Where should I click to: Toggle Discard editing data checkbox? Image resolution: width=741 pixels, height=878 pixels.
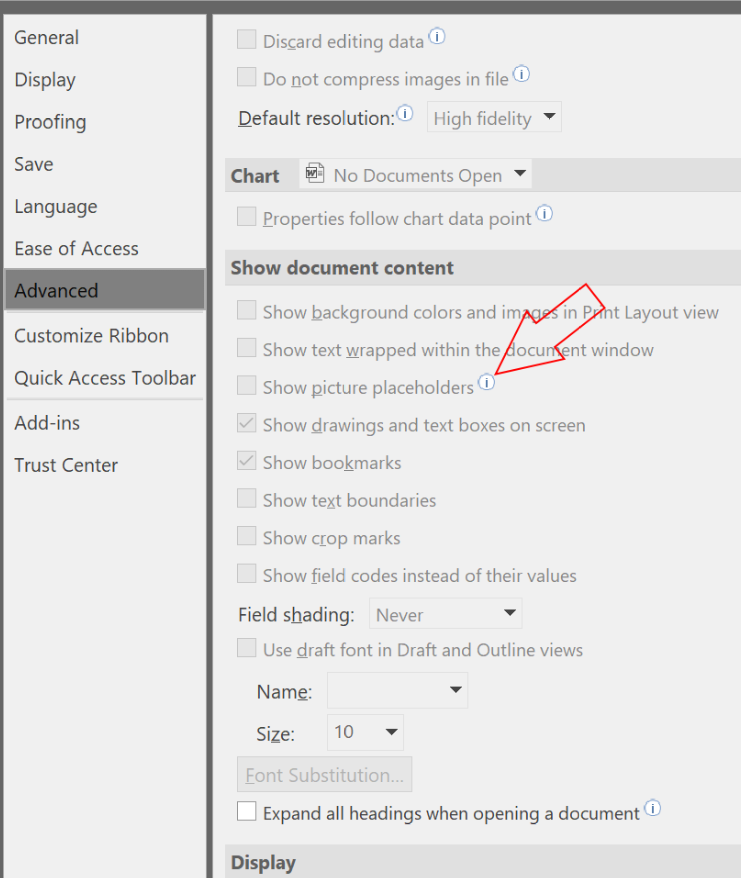point(246,40)
